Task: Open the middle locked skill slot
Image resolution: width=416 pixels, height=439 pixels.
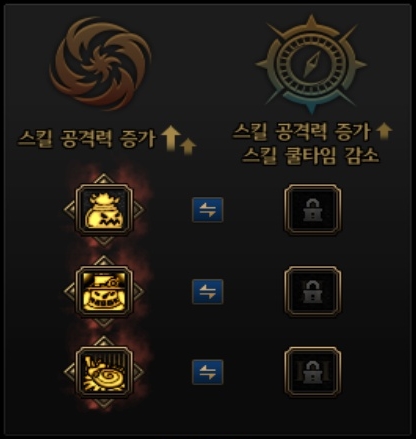Action: coord(313,291)
